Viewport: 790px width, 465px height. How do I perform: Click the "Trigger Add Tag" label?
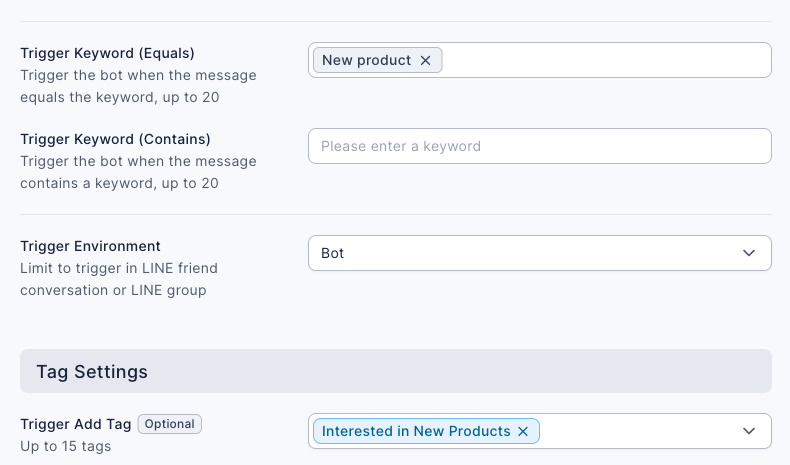point(76,424)
